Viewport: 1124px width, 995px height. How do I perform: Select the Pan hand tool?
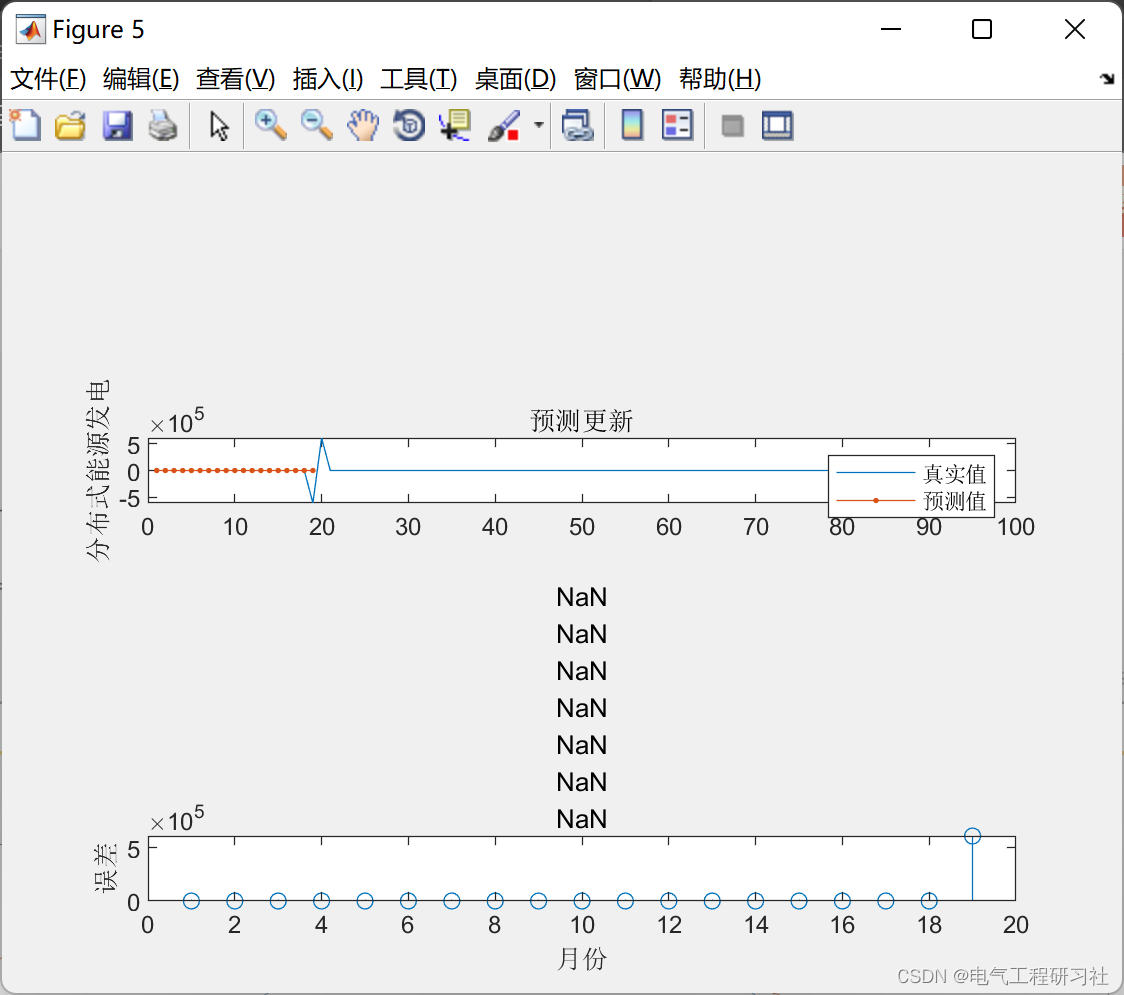point(363,125)
